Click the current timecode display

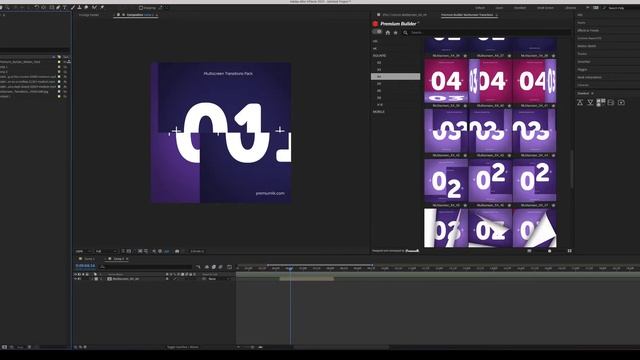(85, 266)
